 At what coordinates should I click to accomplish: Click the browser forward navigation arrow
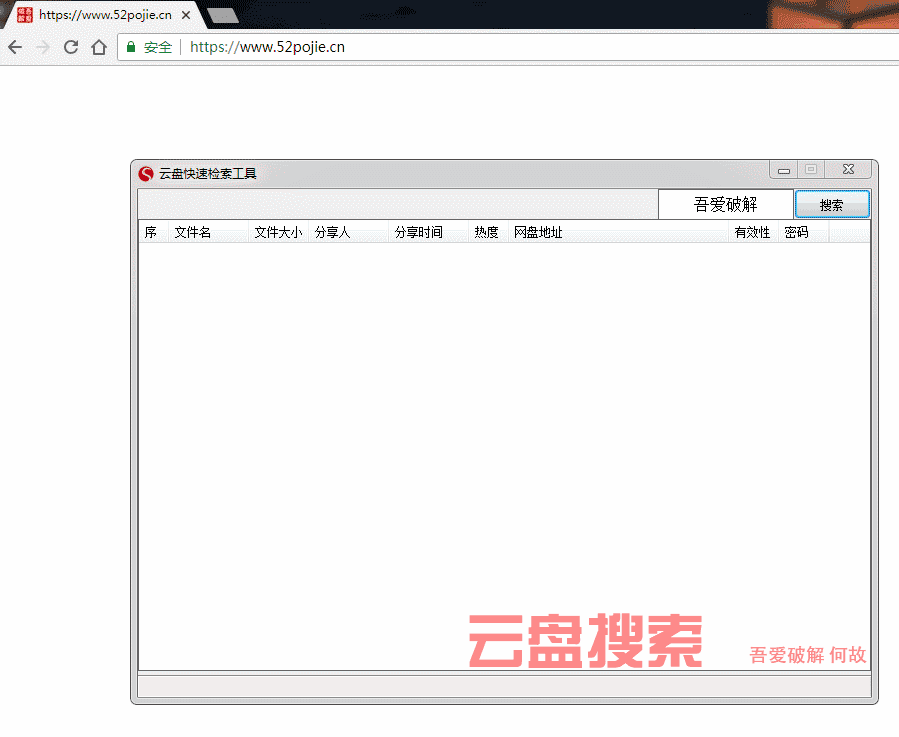42,47
